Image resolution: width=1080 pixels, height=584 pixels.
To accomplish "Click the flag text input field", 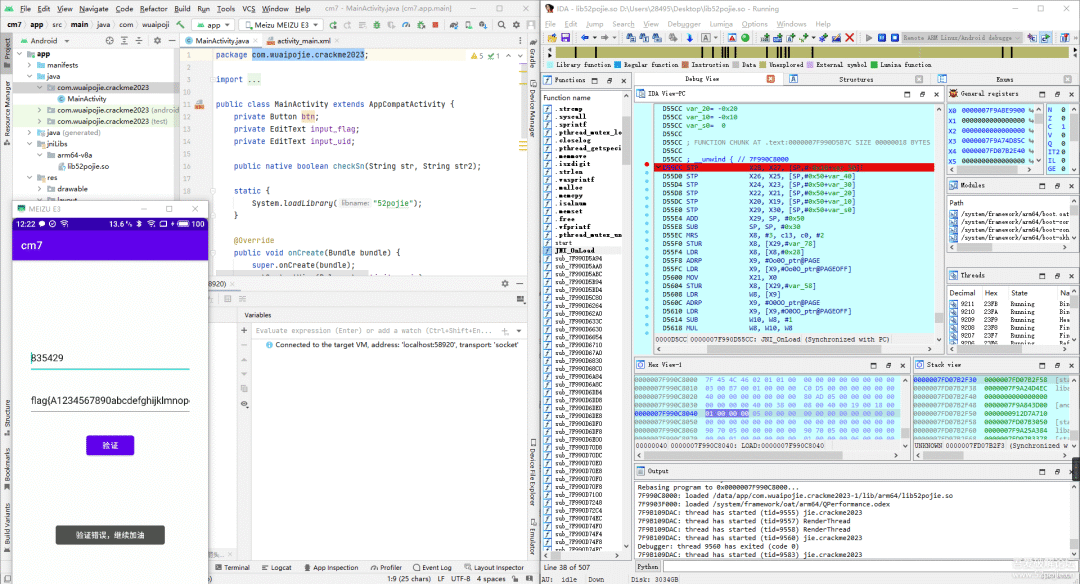I will 110,401.
